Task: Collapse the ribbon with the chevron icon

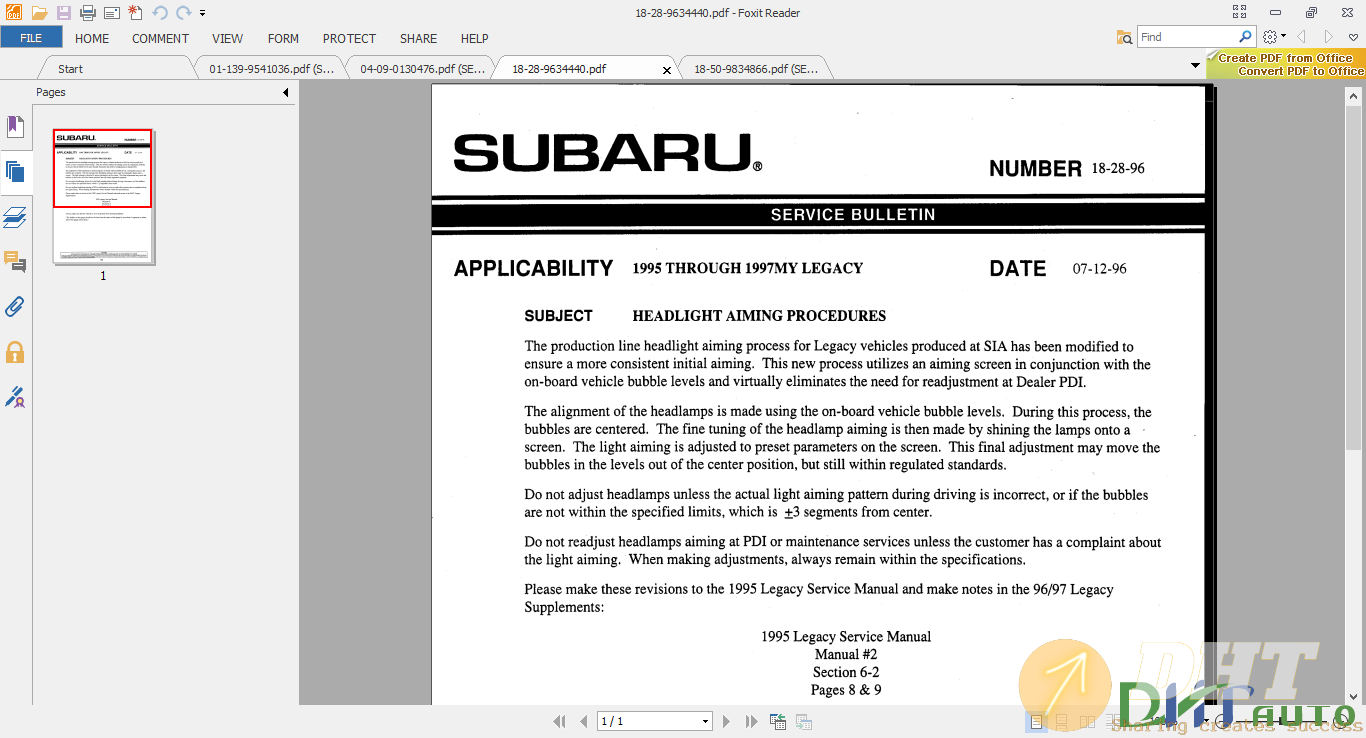Action: 1353,37
